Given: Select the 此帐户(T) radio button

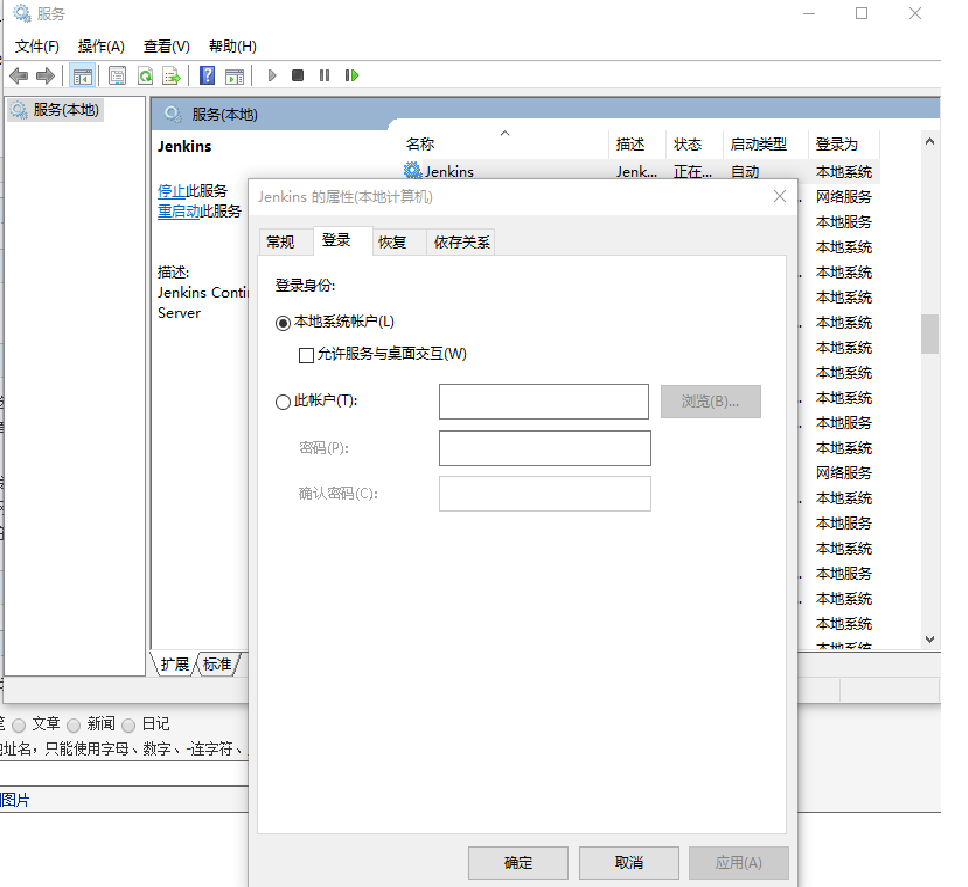Looking at the screenshot, I should pos(283,402).
